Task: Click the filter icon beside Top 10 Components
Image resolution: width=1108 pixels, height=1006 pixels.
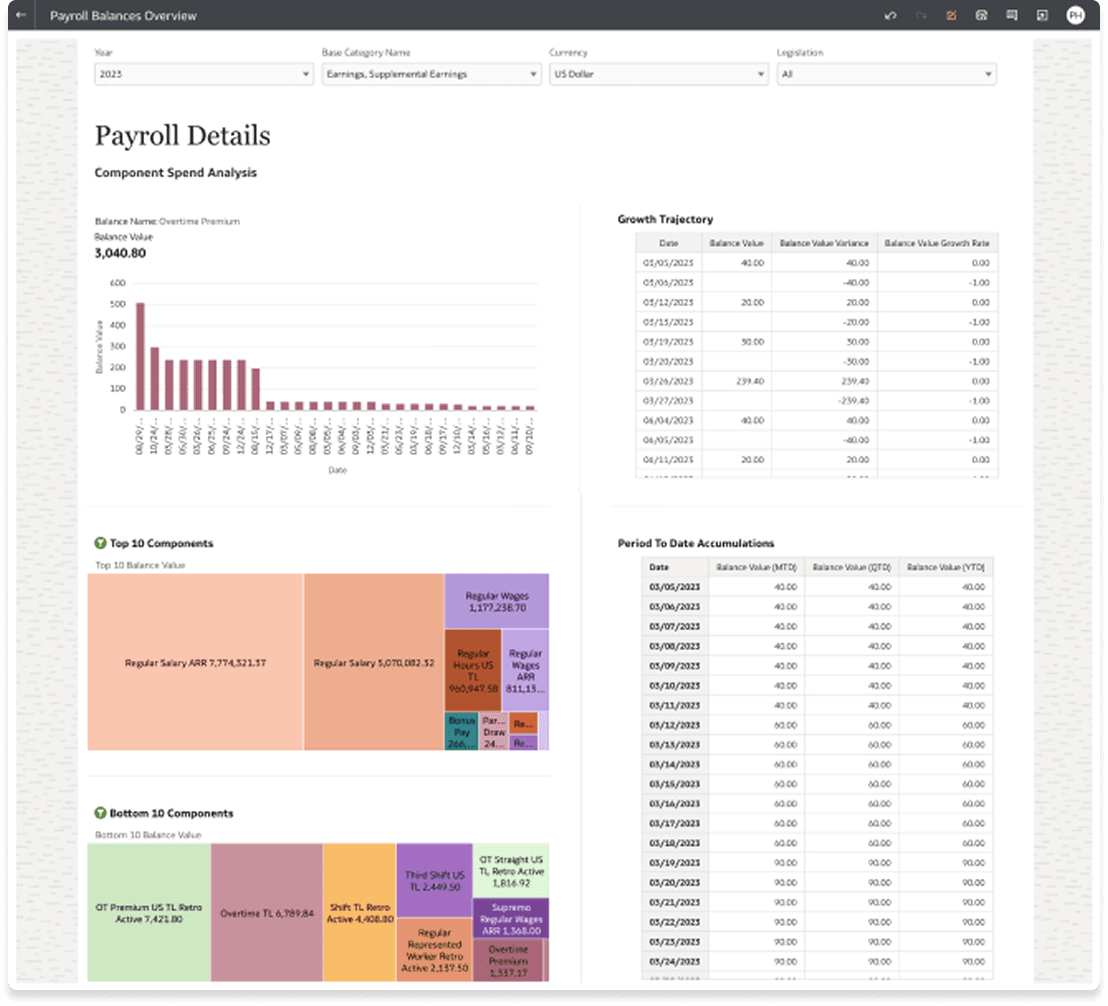Action: (100, 543)
